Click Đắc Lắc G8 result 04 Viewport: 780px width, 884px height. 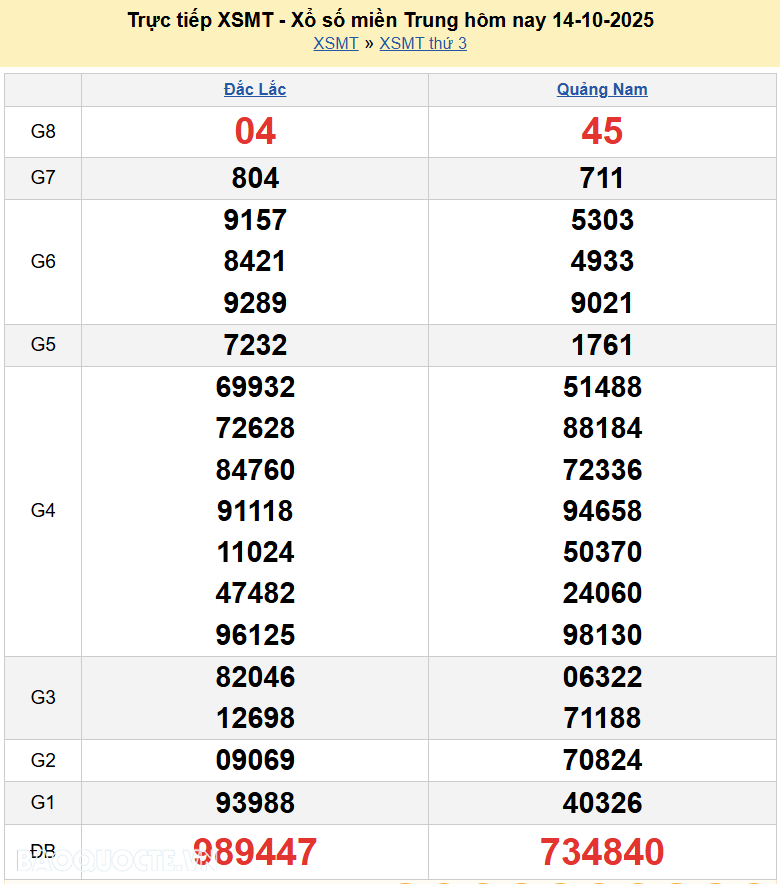click(x=255, y=131)
